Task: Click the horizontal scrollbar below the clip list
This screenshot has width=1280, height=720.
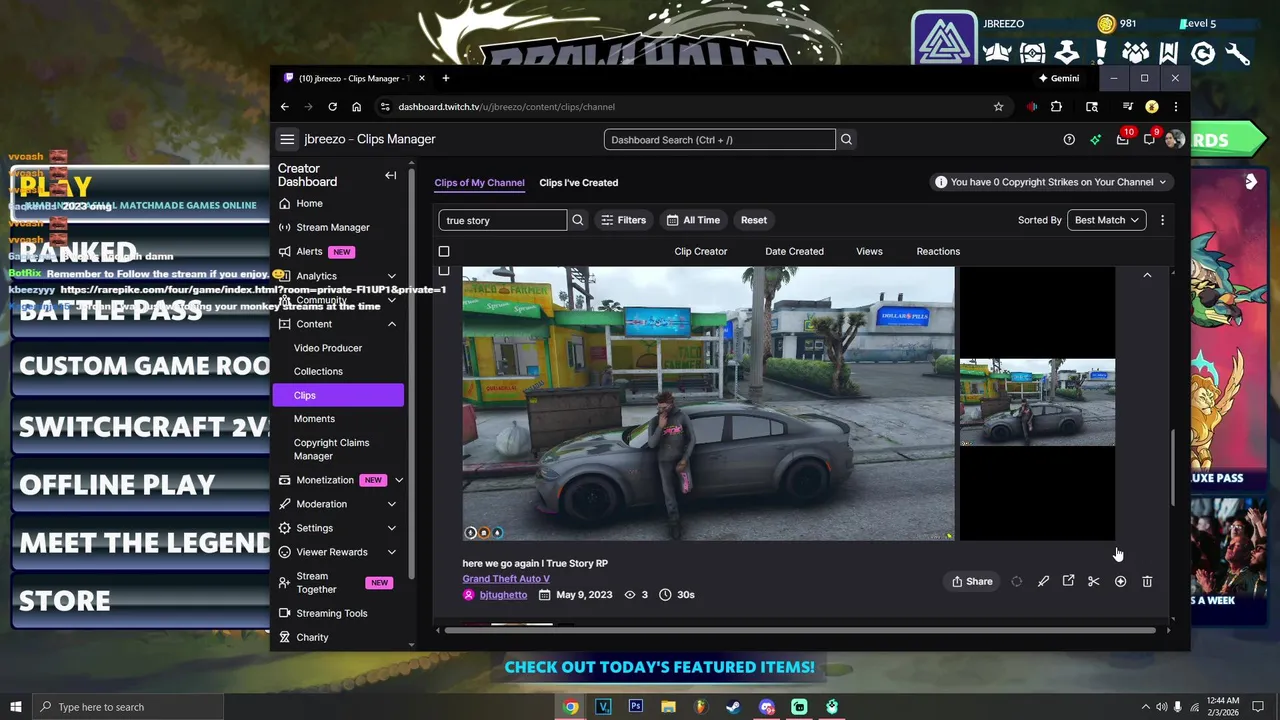Action: 800,630
